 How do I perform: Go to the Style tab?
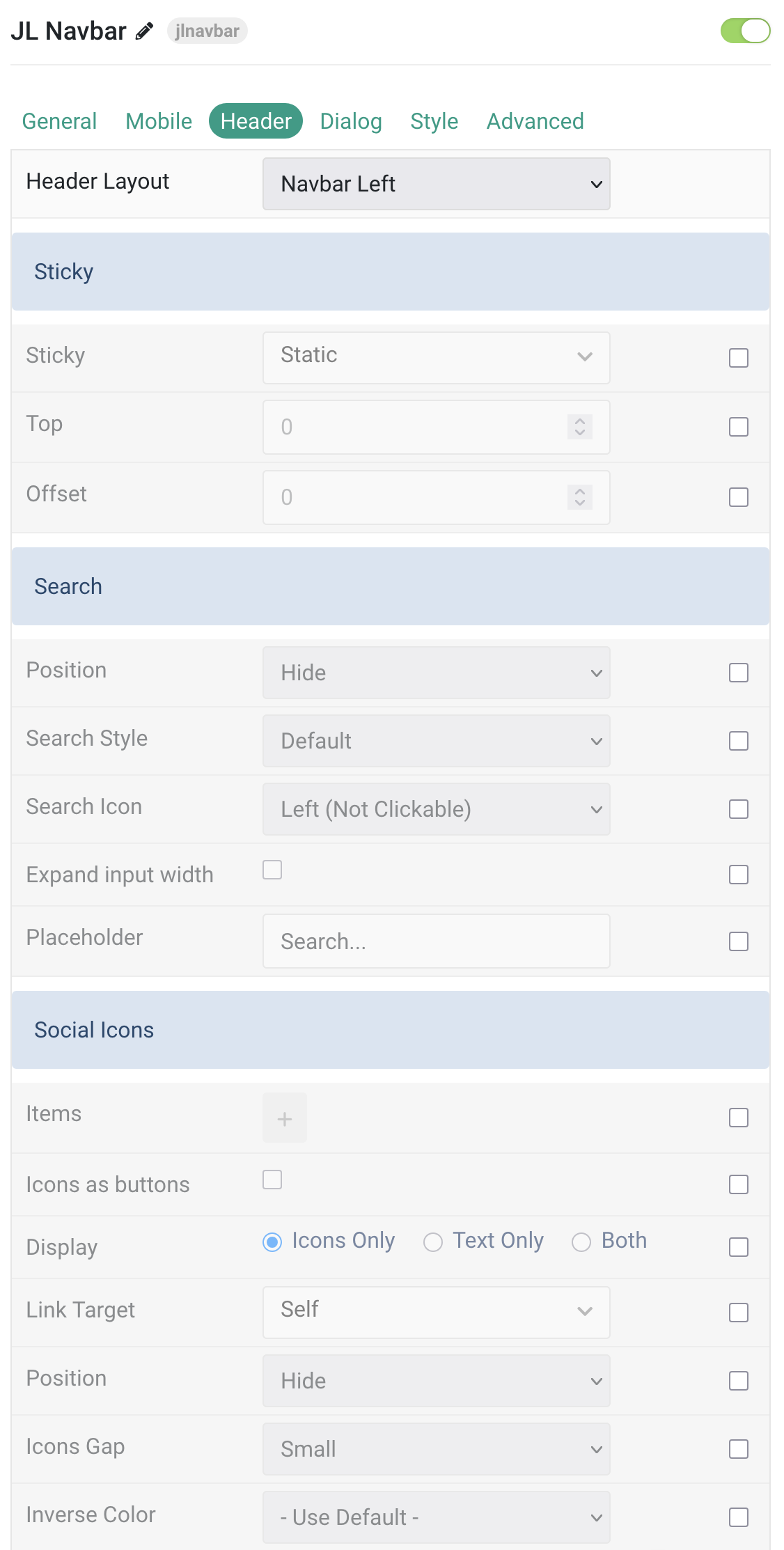(x=434, y=121)
